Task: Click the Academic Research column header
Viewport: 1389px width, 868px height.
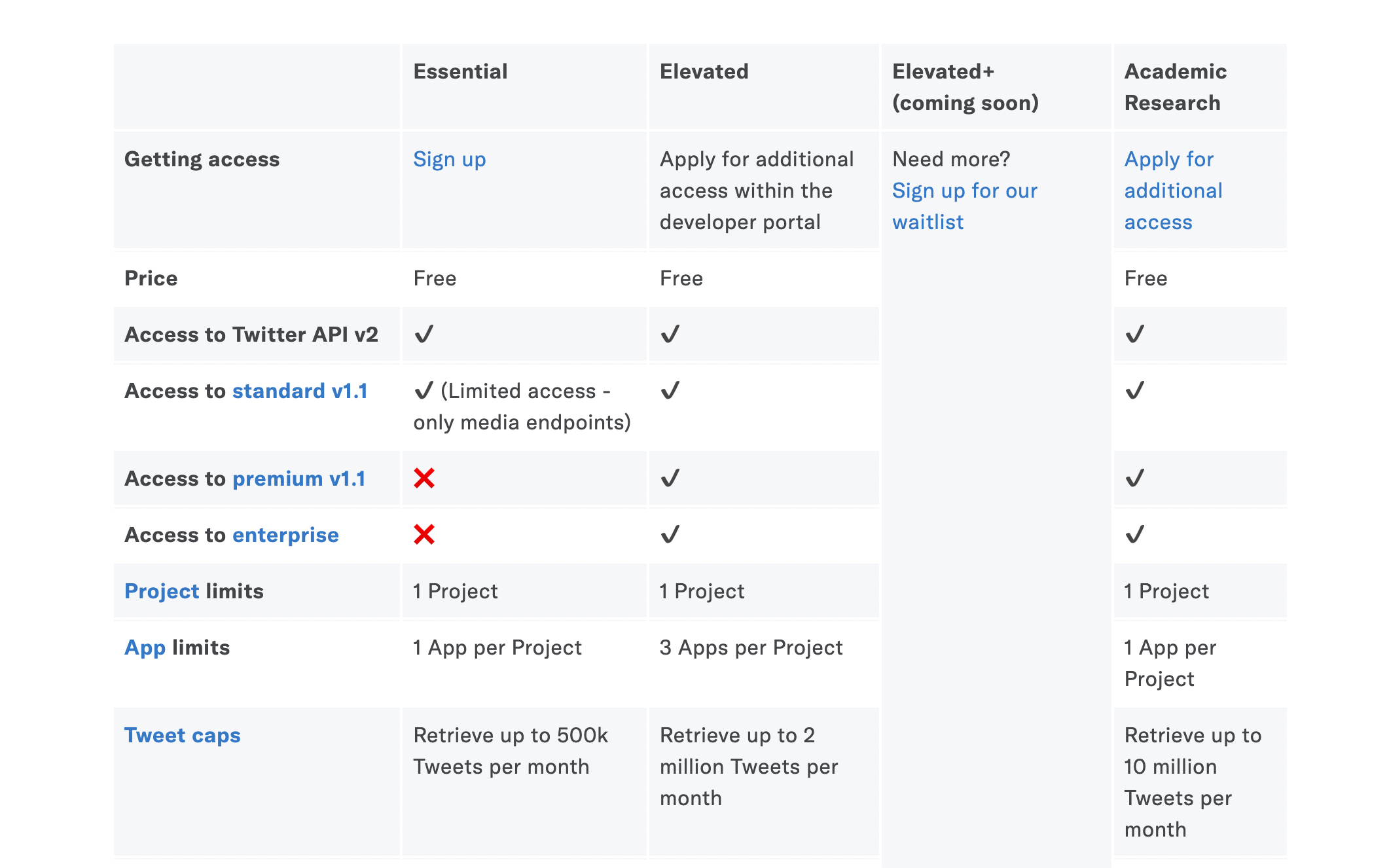Action: pos(1176,87)
